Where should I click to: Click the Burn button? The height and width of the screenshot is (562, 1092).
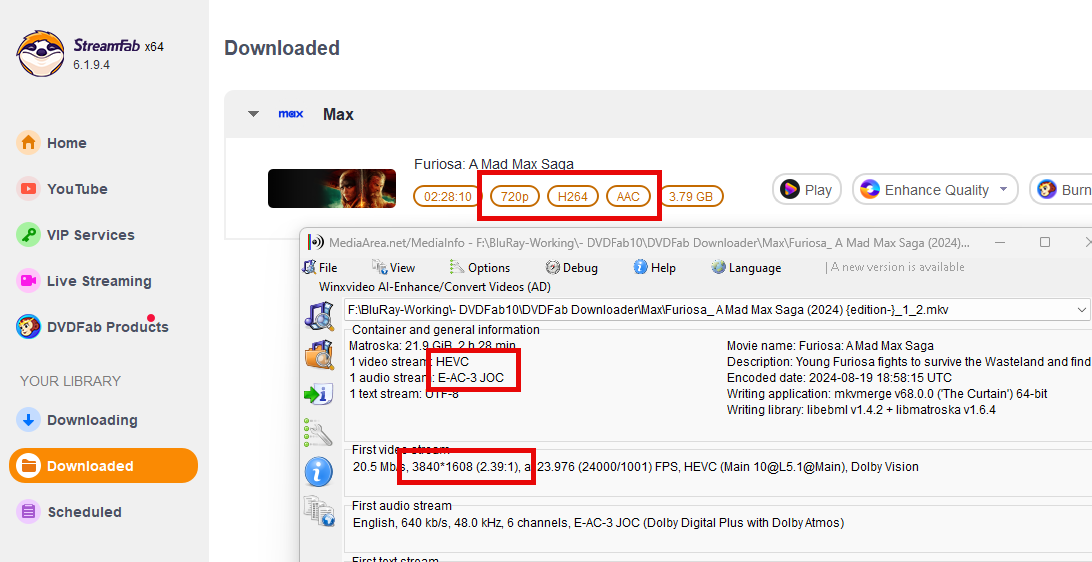(x=1061, y=189)
